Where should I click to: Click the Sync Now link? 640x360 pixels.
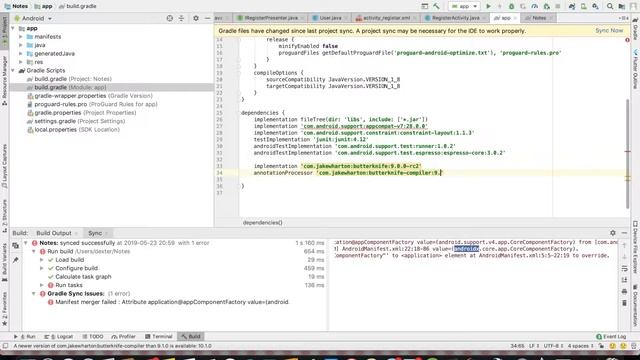(x=609, y=31)
